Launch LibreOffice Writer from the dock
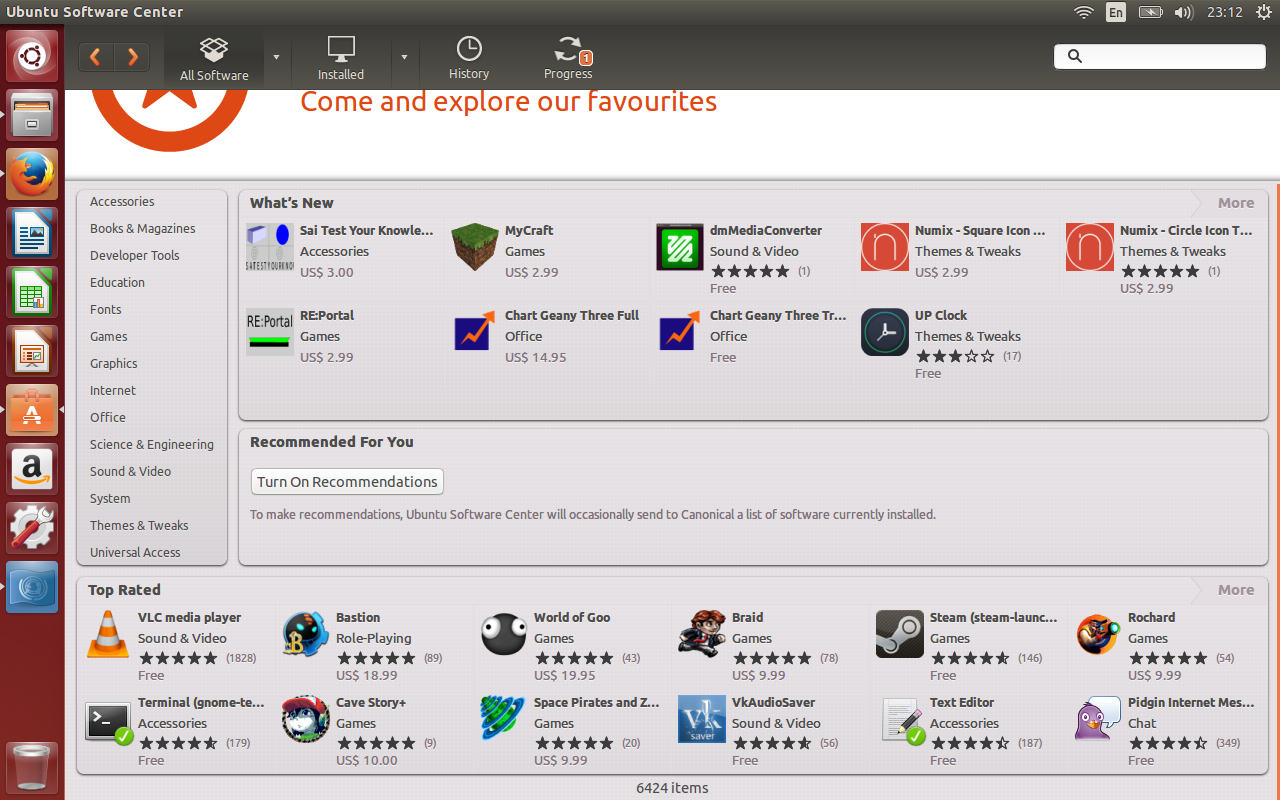This screenshot has width=1280, height=800. [33, 233]
